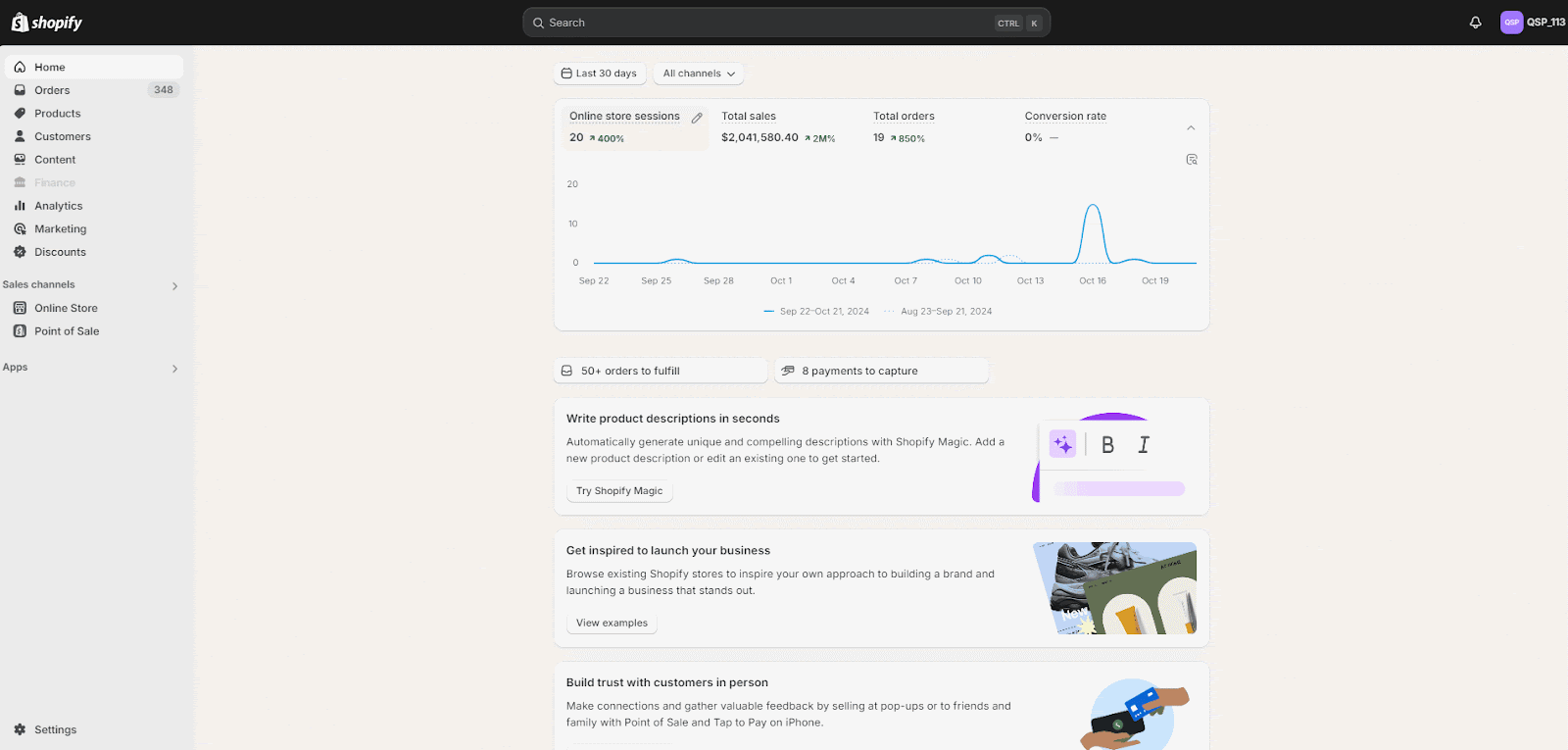The image size is (1568, 750).
Task: Open the notifications bell
Action: pos(1475,23)
